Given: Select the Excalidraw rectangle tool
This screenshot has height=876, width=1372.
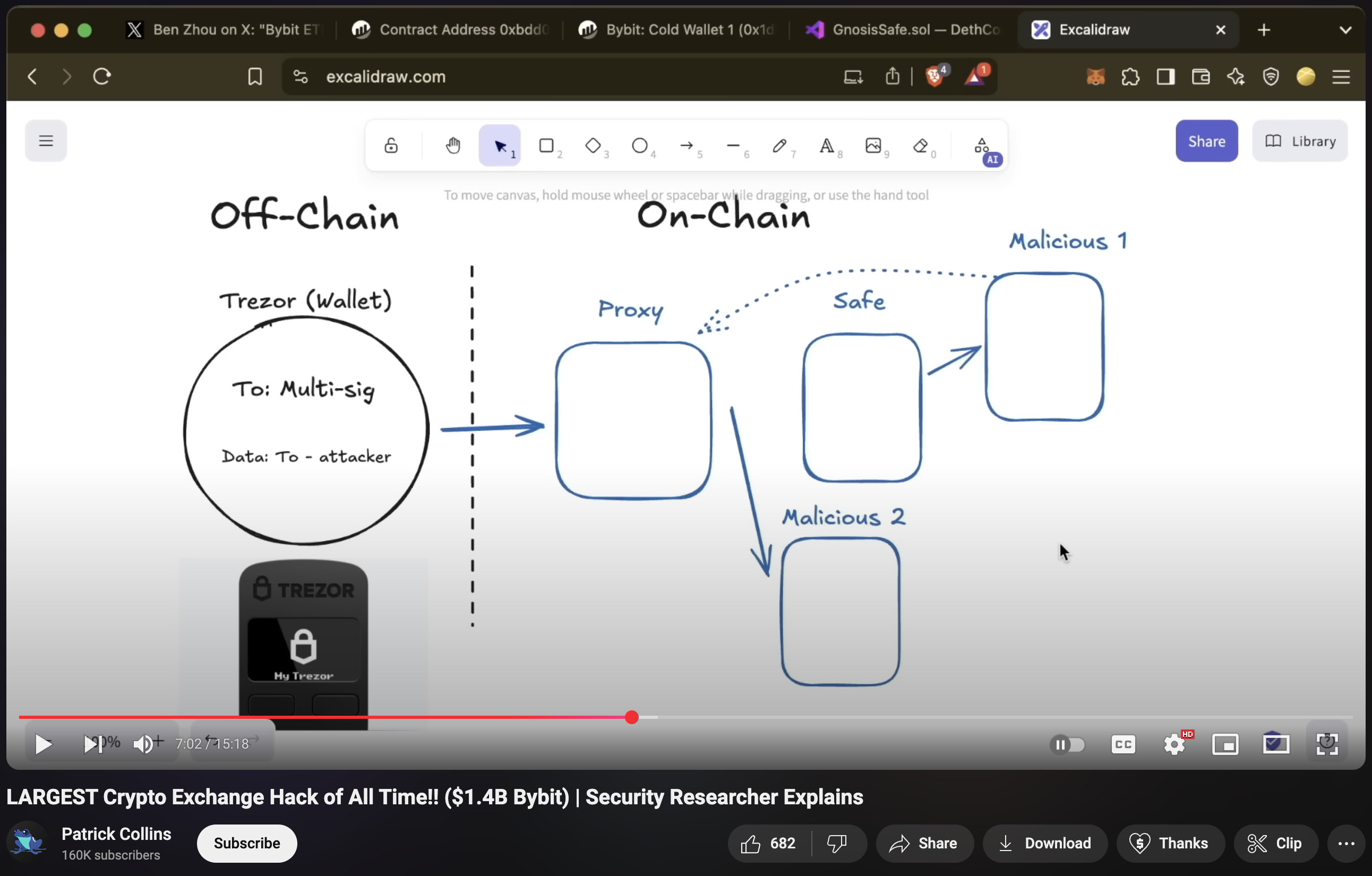Looking at the screenshot, I should coord(546,146).
